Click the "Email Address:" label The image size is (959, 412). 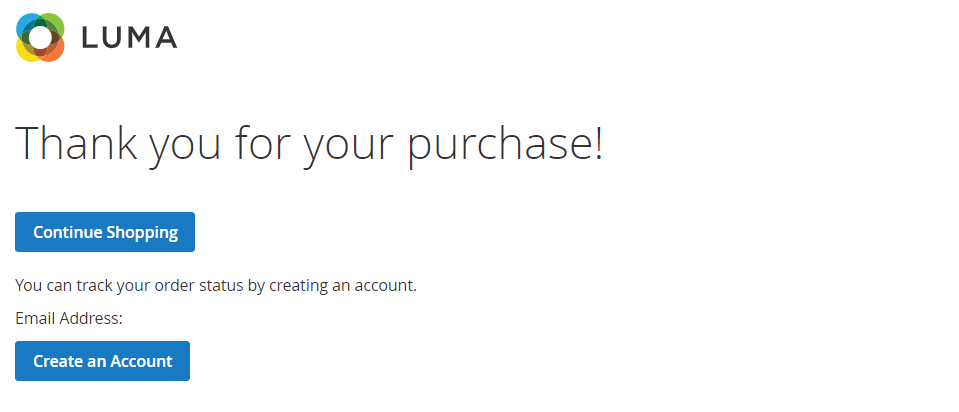(69, 318)
